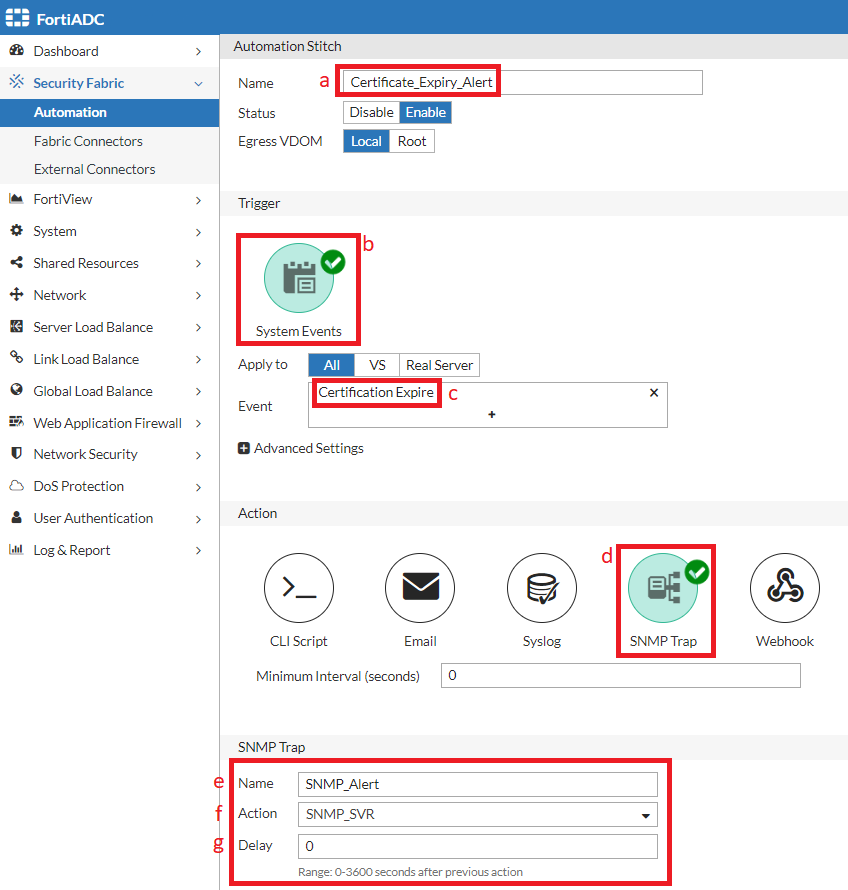
Task: Click the Automation Stitch Name field
Action: [523, 82]
